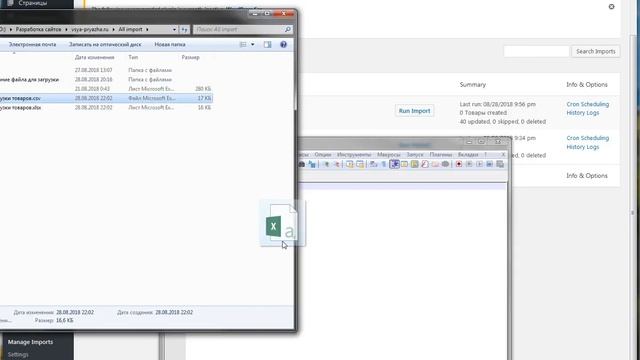The height and width of the screenshot is (360, 640).
Task: Open the ? help menu in Notepad++
Action: coord(485,155)
